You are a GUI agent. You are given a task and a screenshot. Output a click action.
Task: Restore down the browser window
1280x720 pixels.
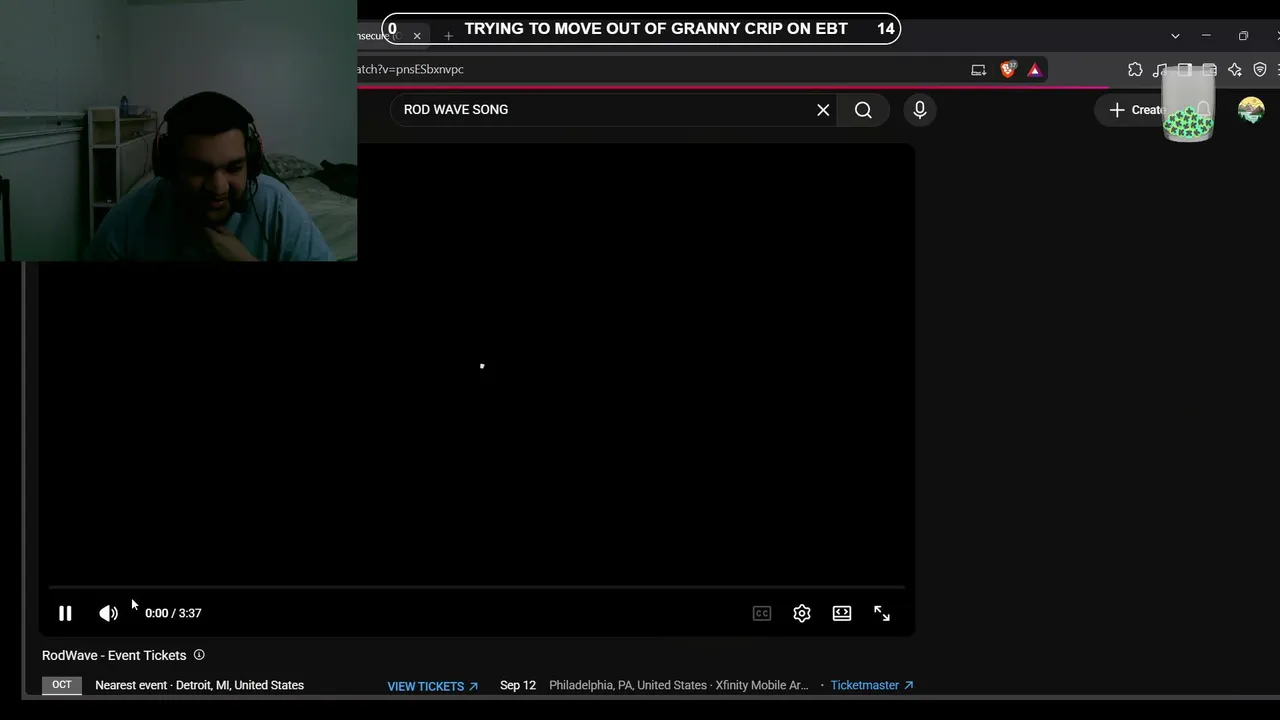[1243, 36]
